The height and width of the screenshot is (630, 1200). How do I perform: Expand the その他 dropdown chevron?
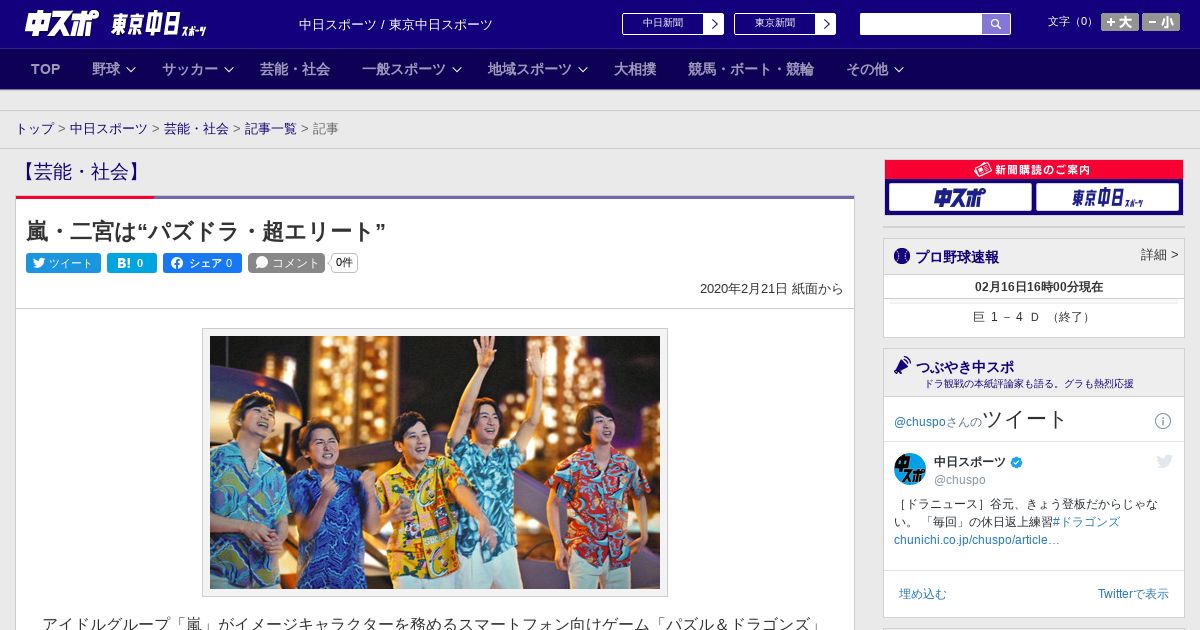(x=899, y=70)
